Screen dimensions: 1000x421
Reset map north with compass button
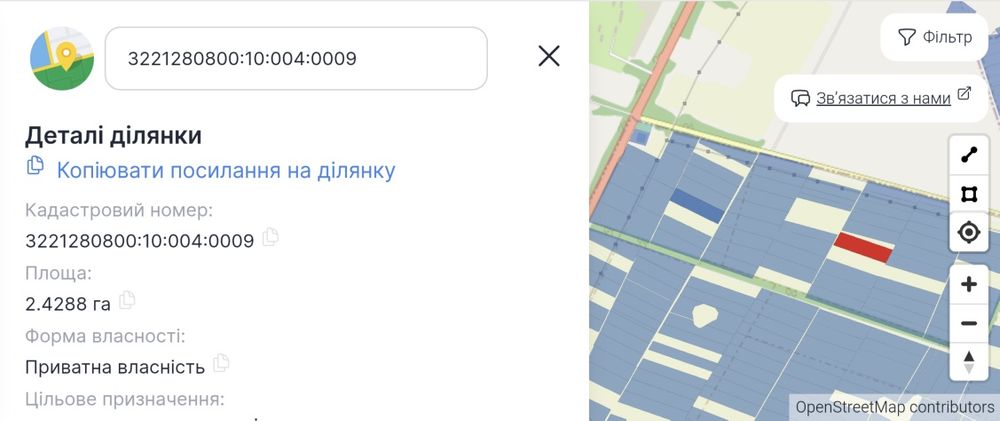tap(968, 361)
